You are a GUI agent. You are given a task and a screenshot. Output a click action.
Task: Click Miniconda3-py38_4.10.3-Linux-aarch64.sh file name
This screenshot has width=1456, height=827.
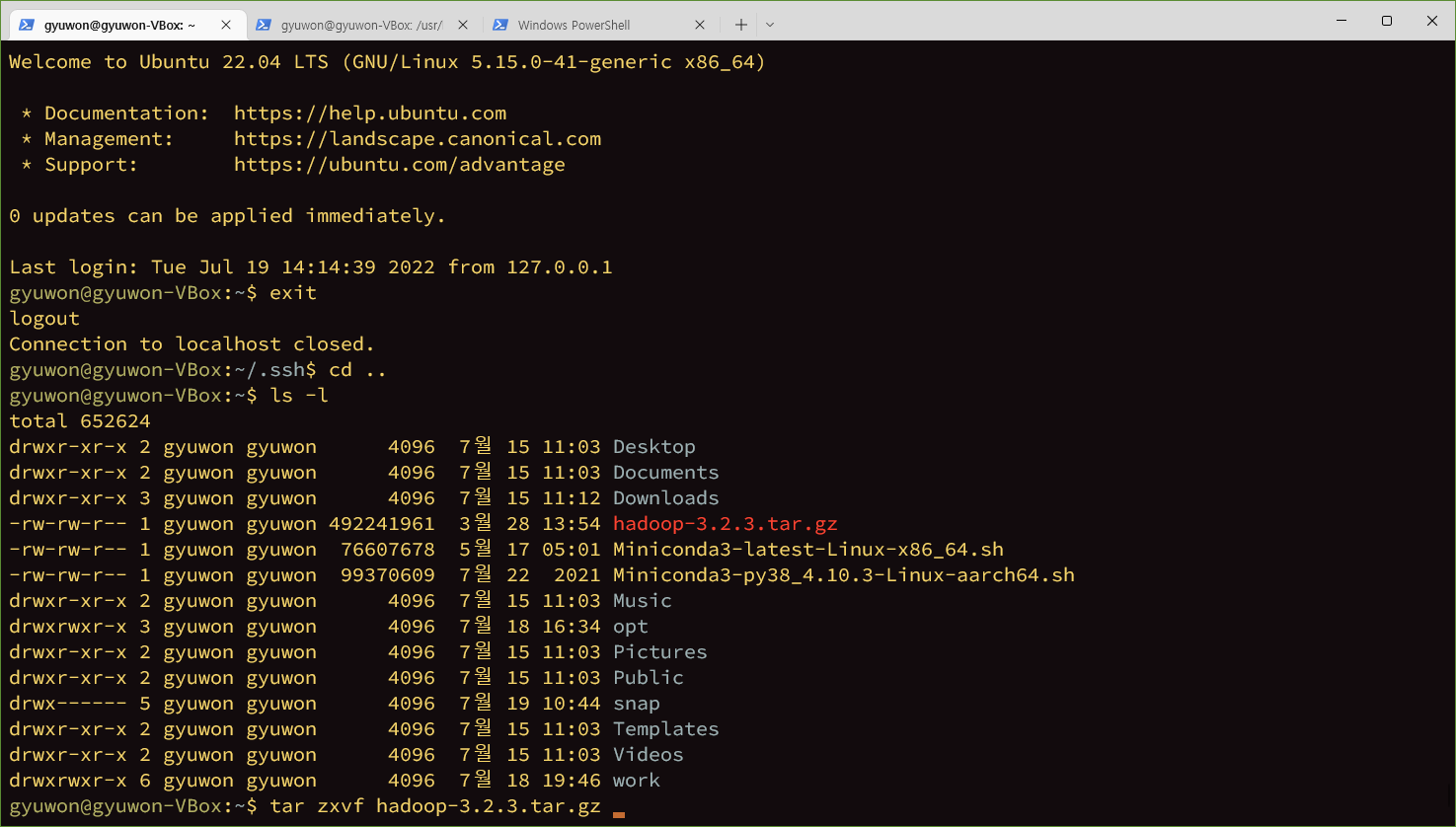point(844,575)
